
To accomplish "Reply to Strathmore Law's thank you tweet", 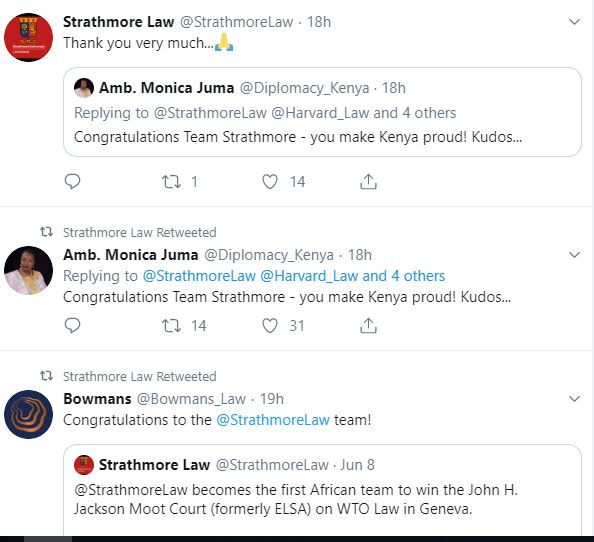I will coord(72,181).
